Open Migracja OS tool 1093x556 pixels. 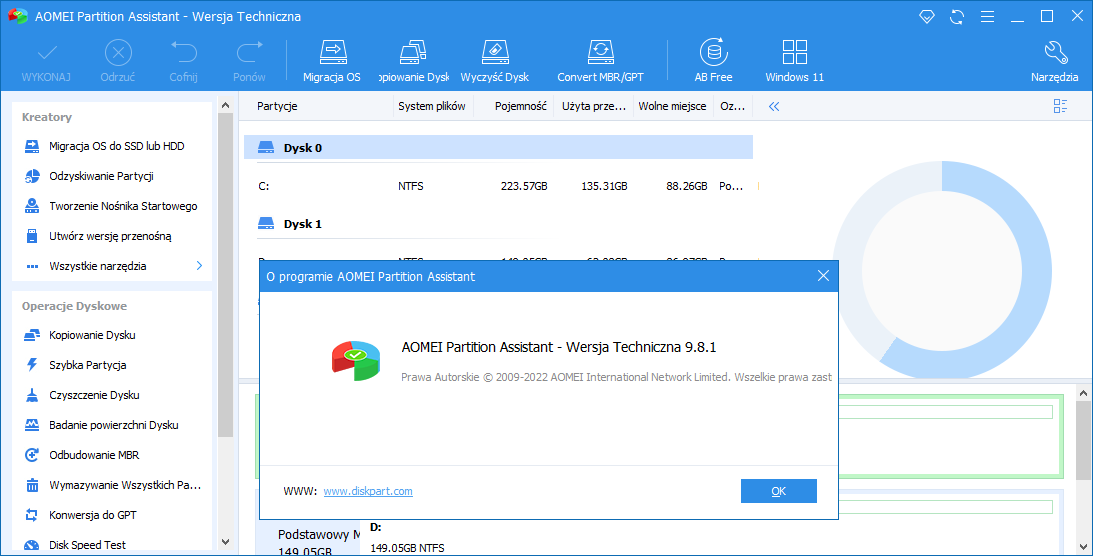[332, 61]
